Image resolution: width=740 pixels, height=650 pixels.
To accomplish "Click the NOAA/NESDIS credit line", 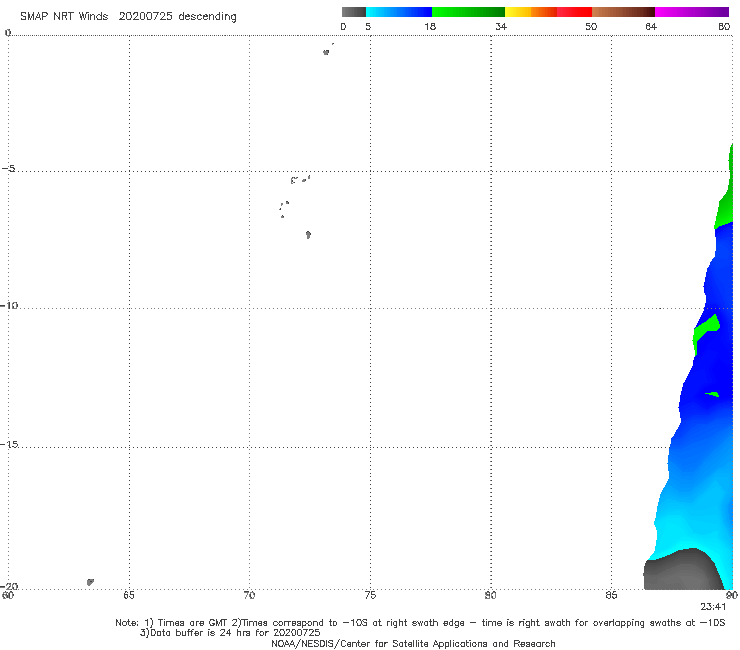I will [x=413, y=643].
